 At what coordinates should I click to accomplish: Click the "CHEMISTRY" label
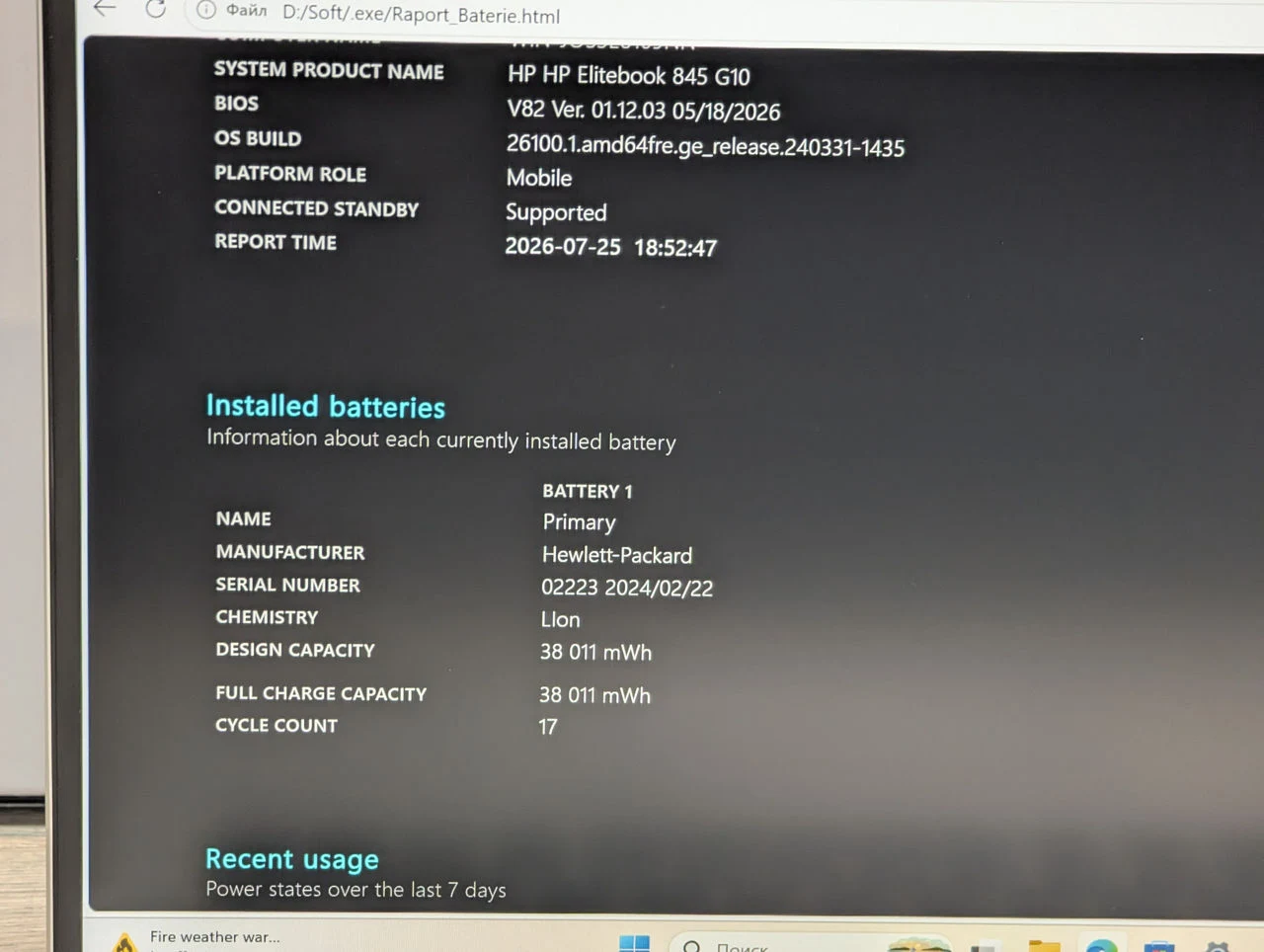click(x=267, y=617)
